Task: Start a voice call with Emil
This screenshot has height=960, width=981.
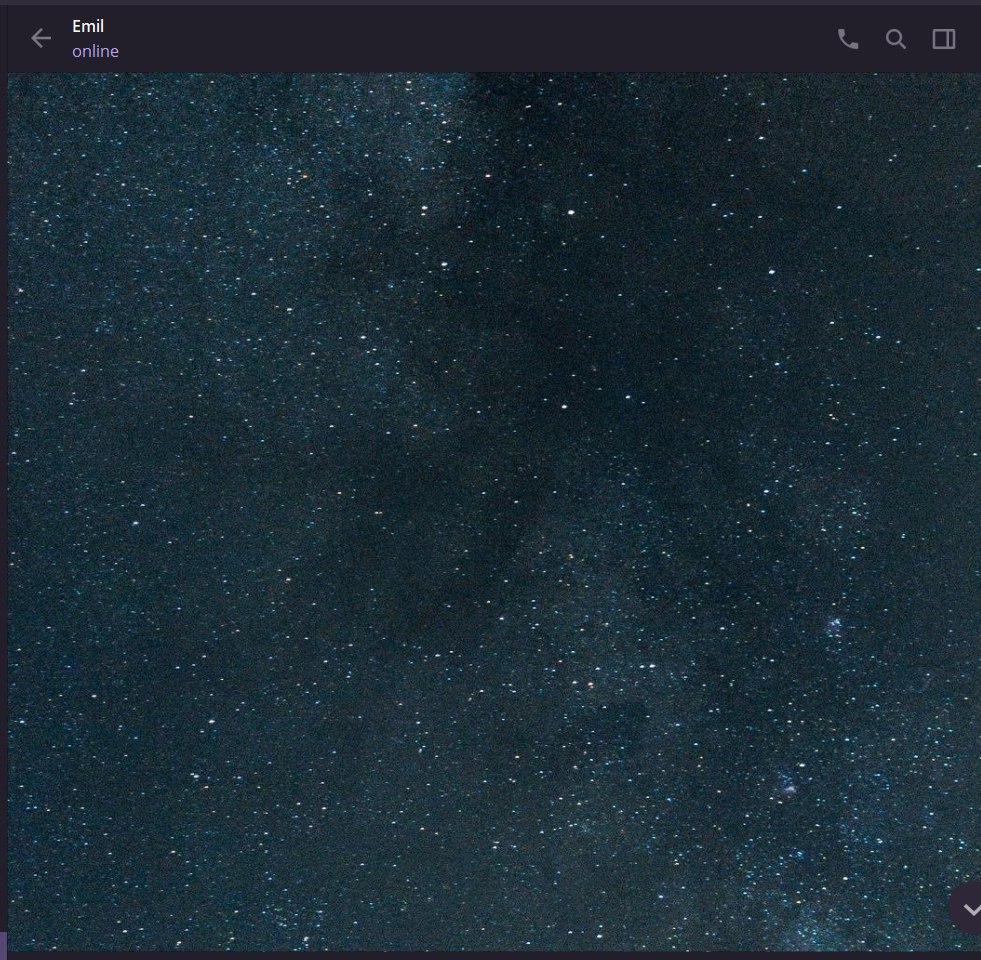Action: [x=848, y=39]
